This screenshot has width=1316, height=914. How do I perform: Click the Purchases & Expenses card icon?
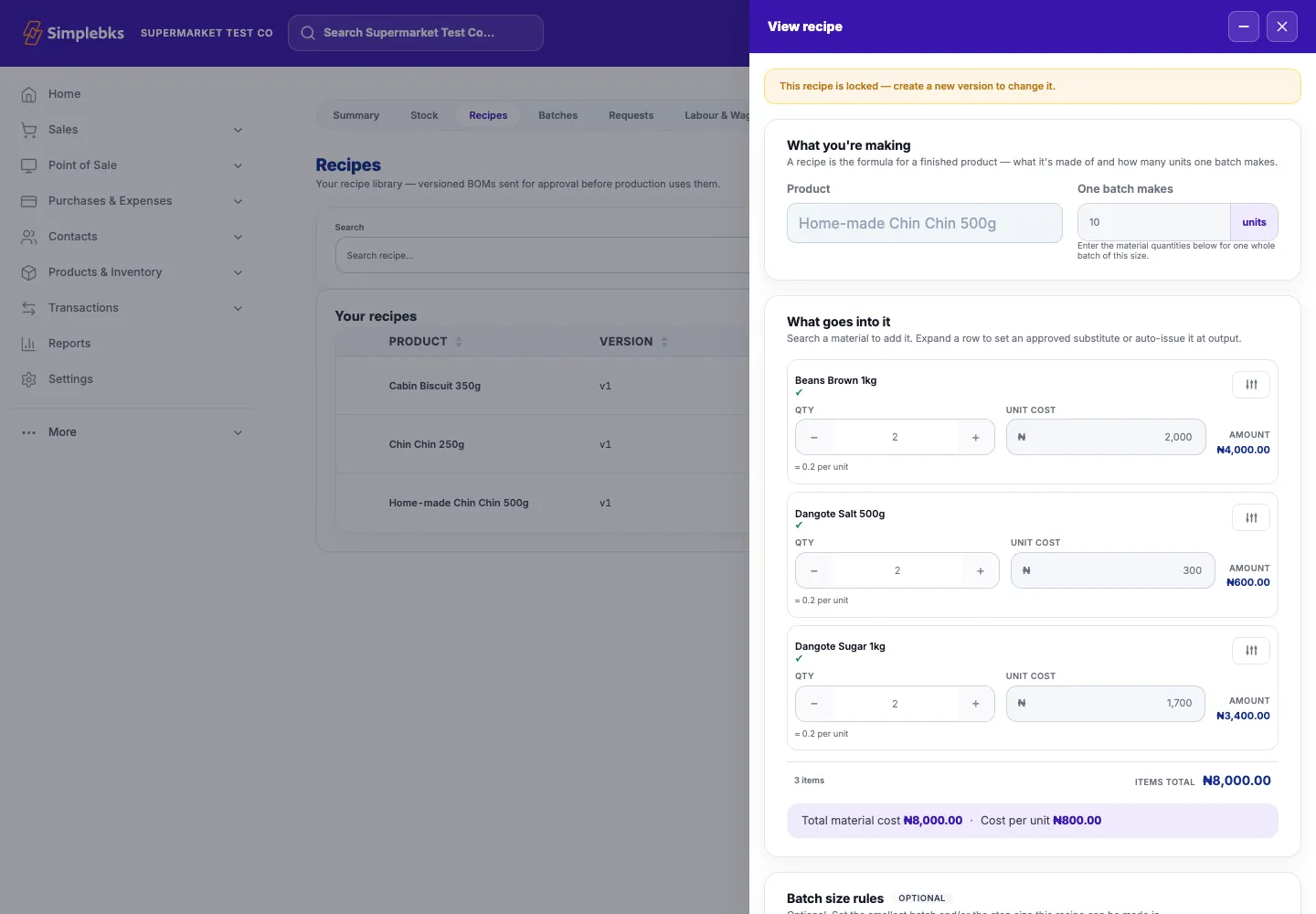coord(29,201)
